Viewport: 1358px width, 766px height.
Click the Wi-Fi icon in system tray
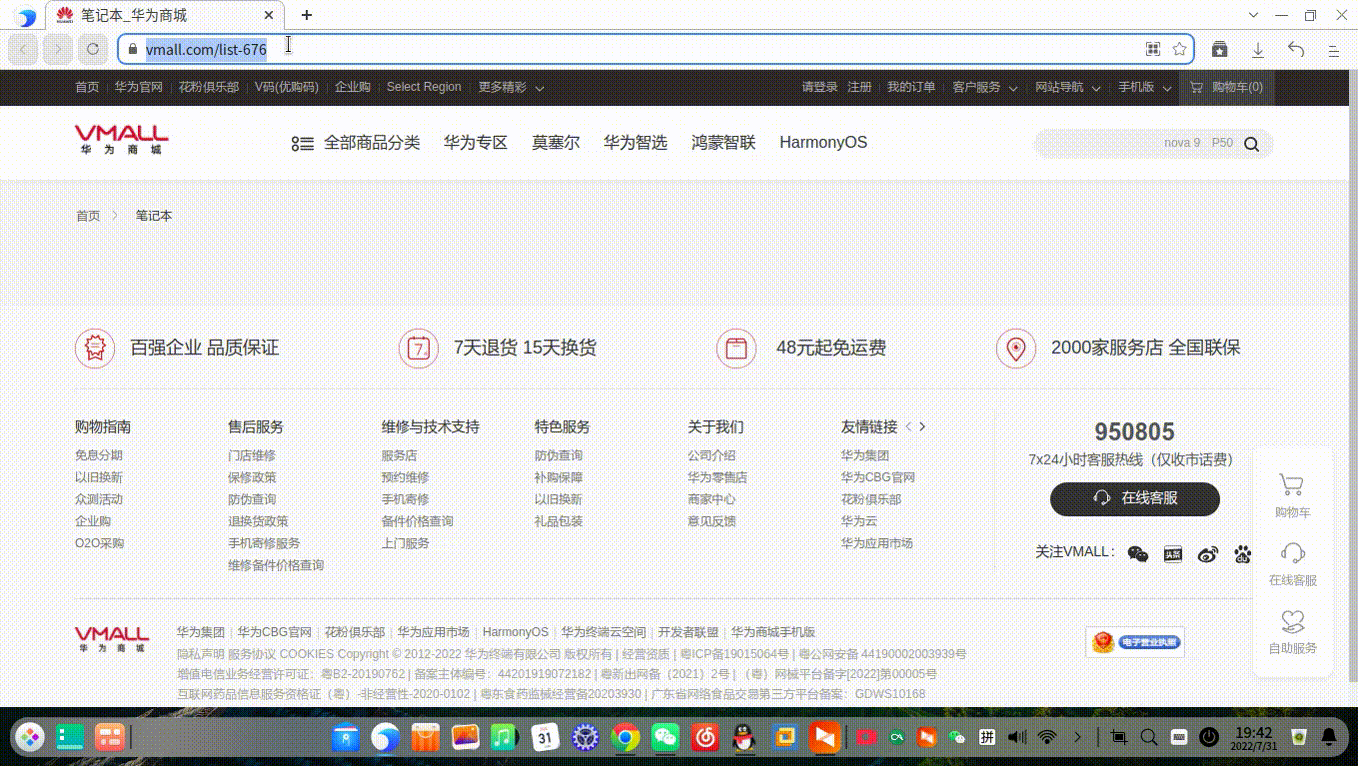[x=1047, y=738]
